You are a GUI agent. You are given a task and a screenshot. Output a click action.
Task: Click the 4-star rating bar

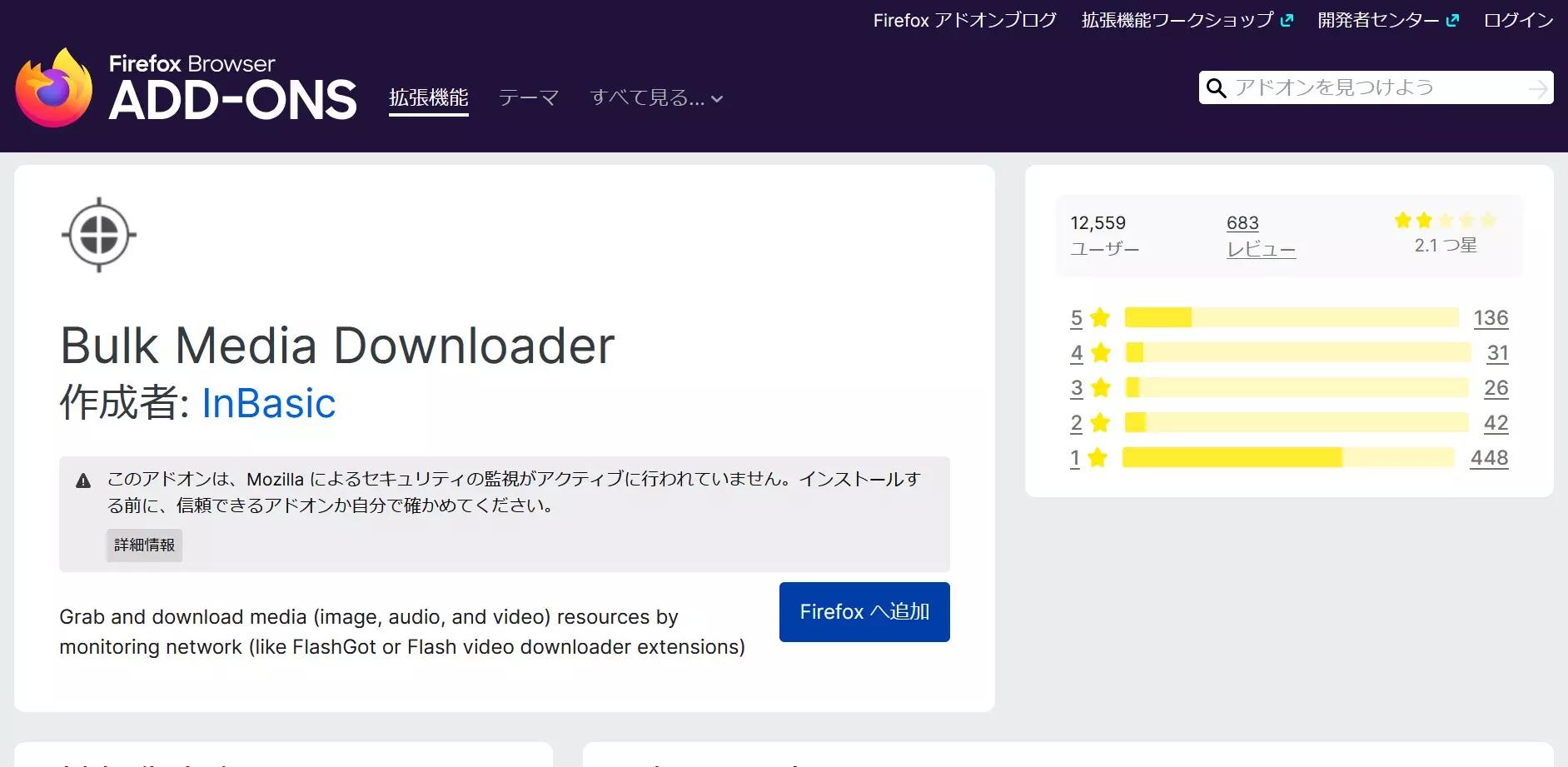[1298, 352]
